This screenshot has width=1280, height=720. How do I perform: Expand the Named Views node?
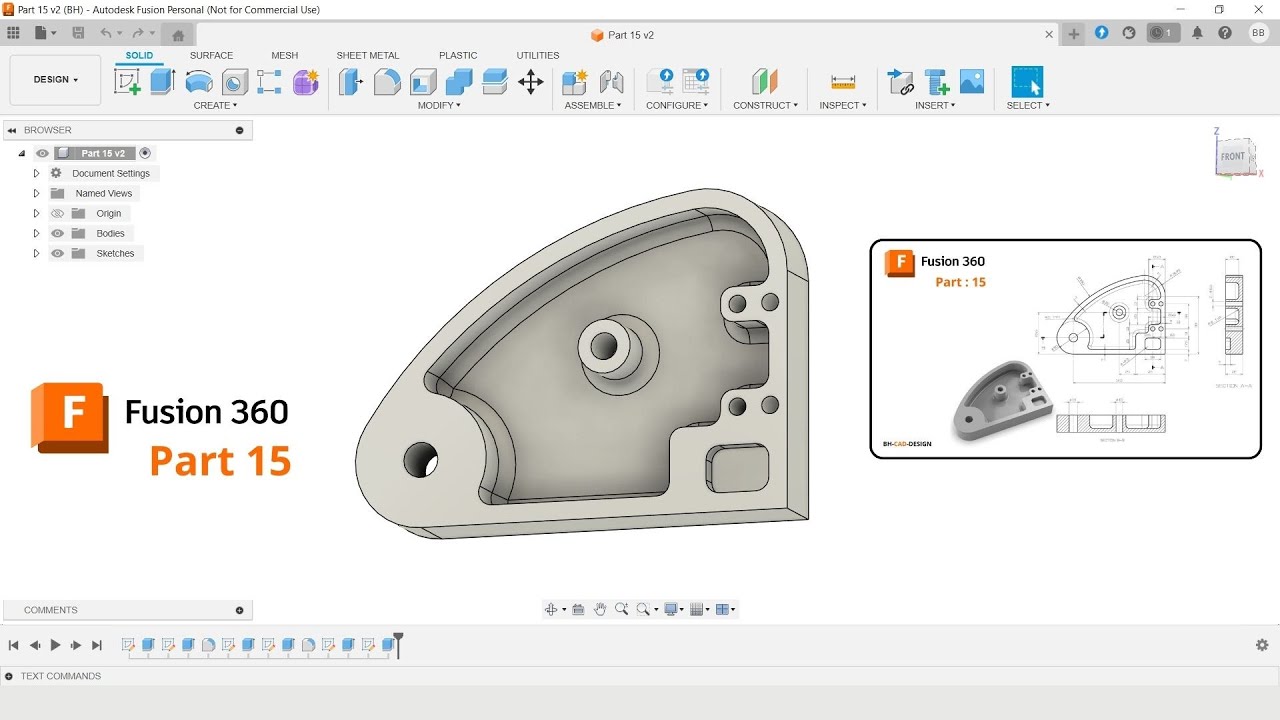[x=36, y=193]
